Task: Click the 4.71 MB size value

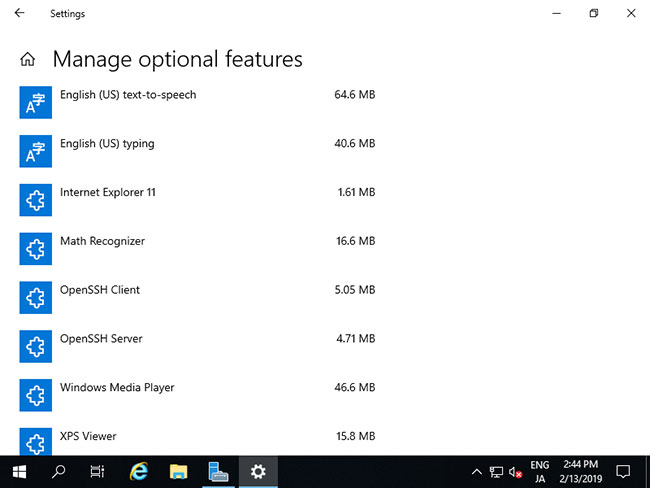Action: tap(356, 339)
